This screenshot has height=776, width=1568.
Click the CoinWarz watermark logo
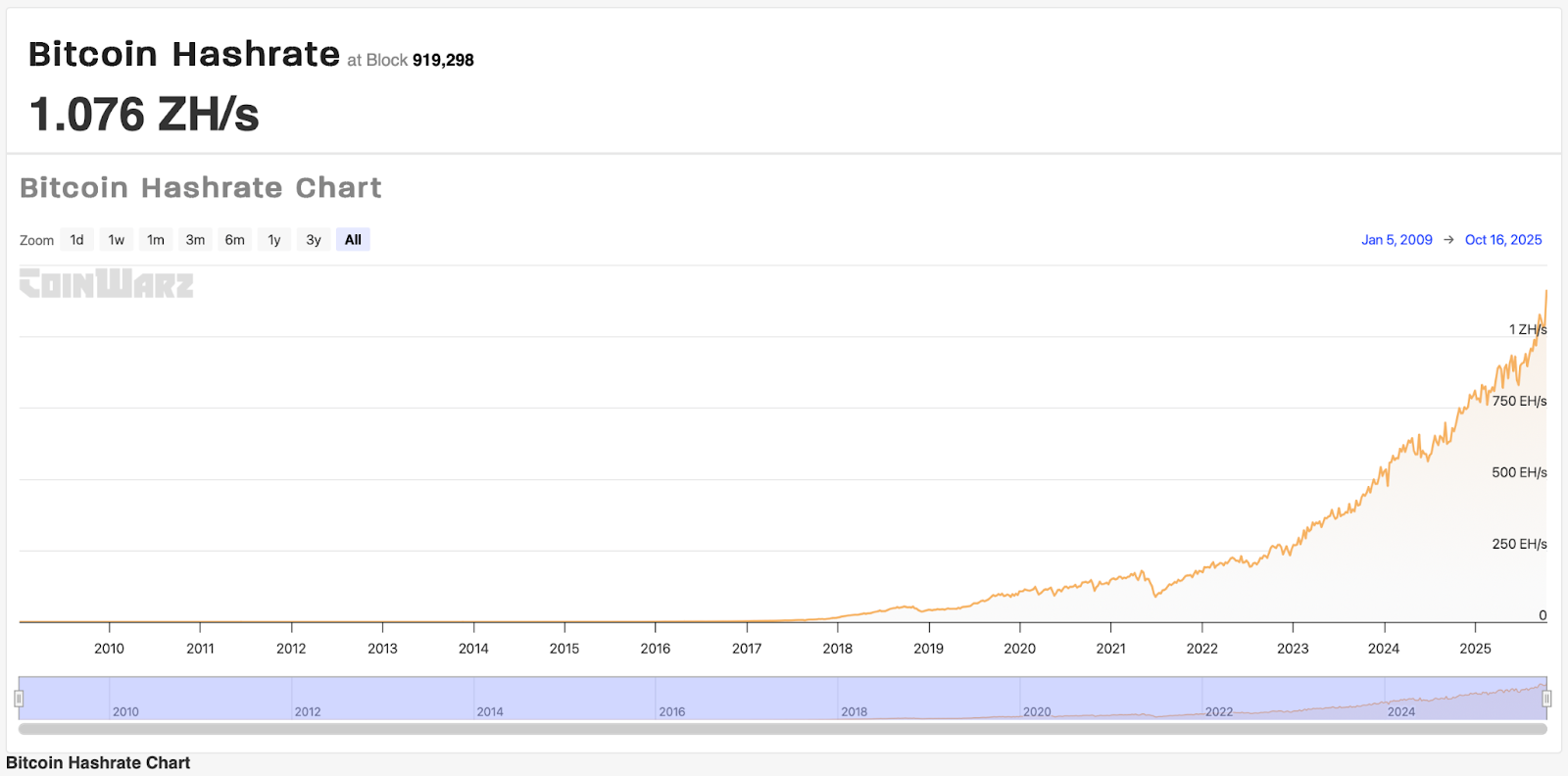click(107, 283)
